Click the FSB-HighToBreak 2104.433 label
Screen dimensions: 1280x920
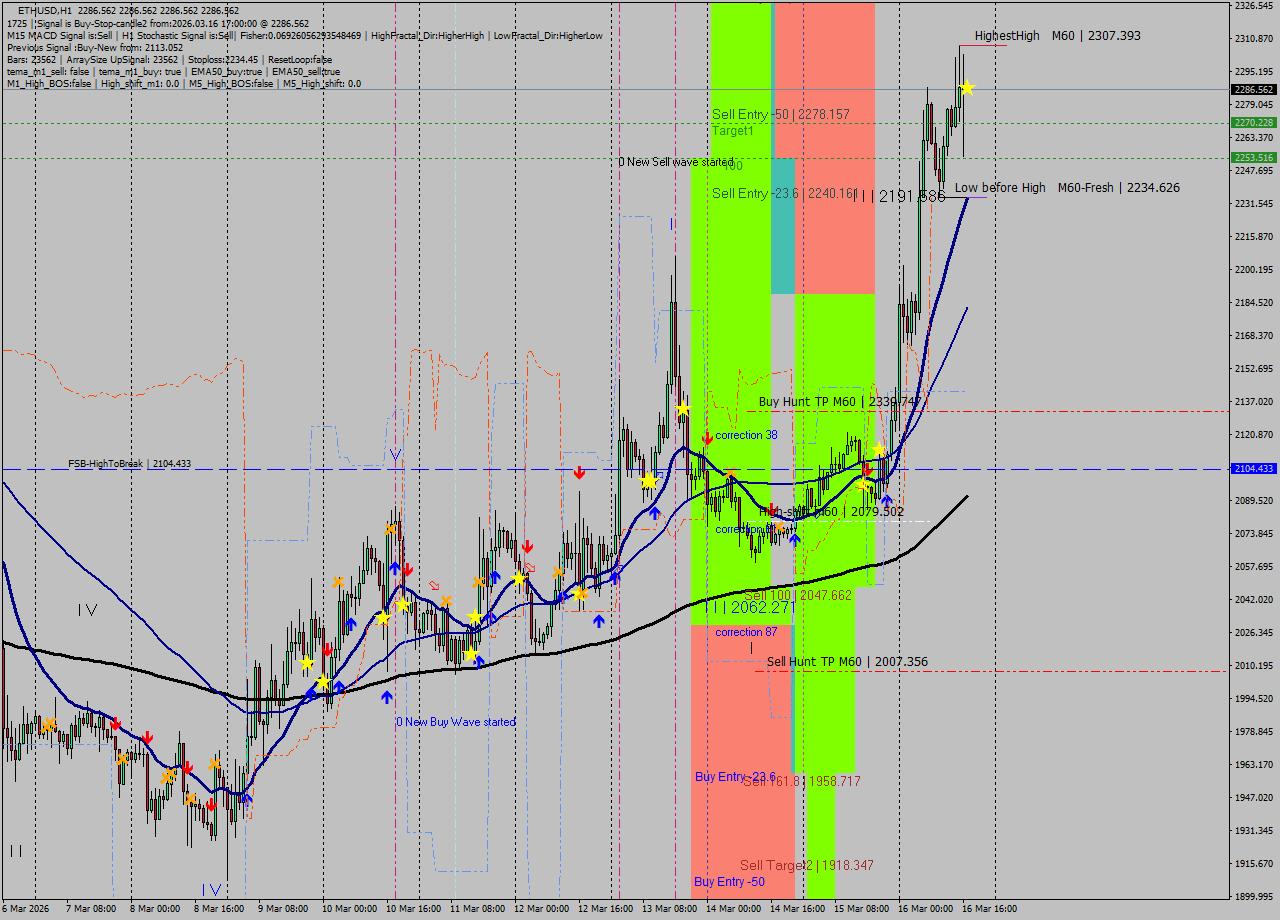click(129, 464)
